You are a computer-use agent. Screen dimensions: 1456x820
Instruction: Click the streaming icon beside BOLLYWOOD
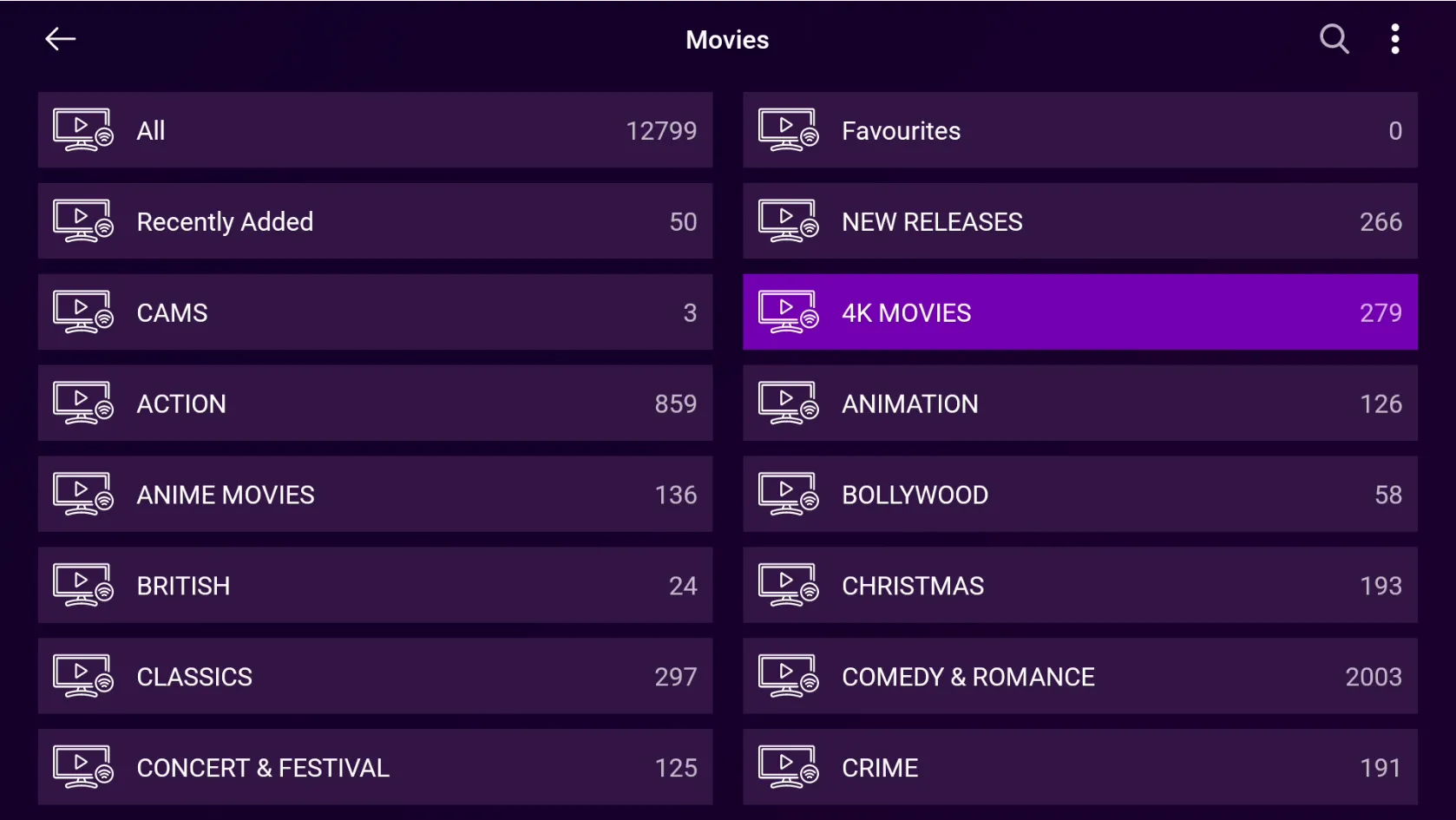coord(789,495)
